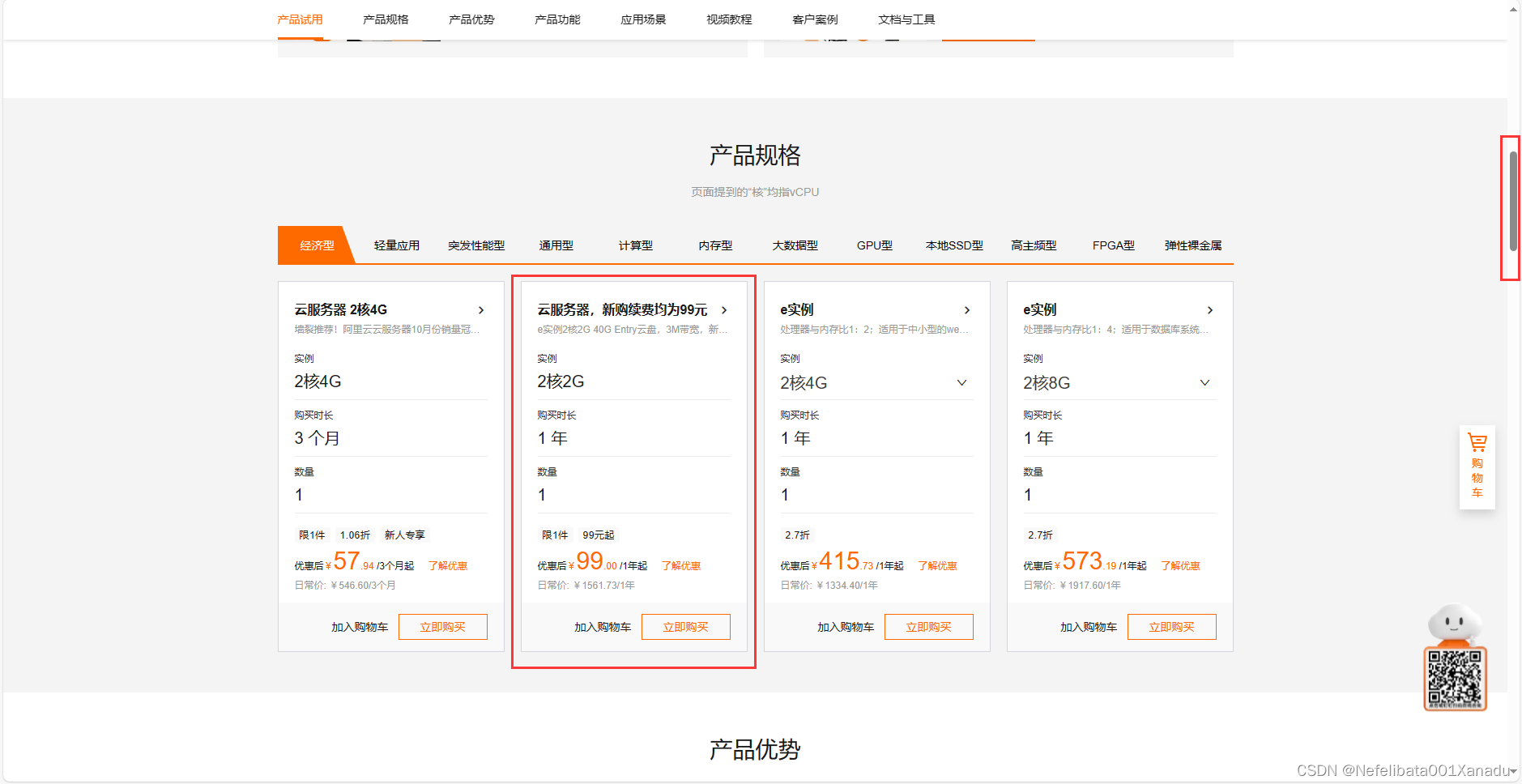Add the 云服务器 2核4G to cart
The width and height of the screenshot is (1522, 784).
pyautogui.click(x=360, y=627)
